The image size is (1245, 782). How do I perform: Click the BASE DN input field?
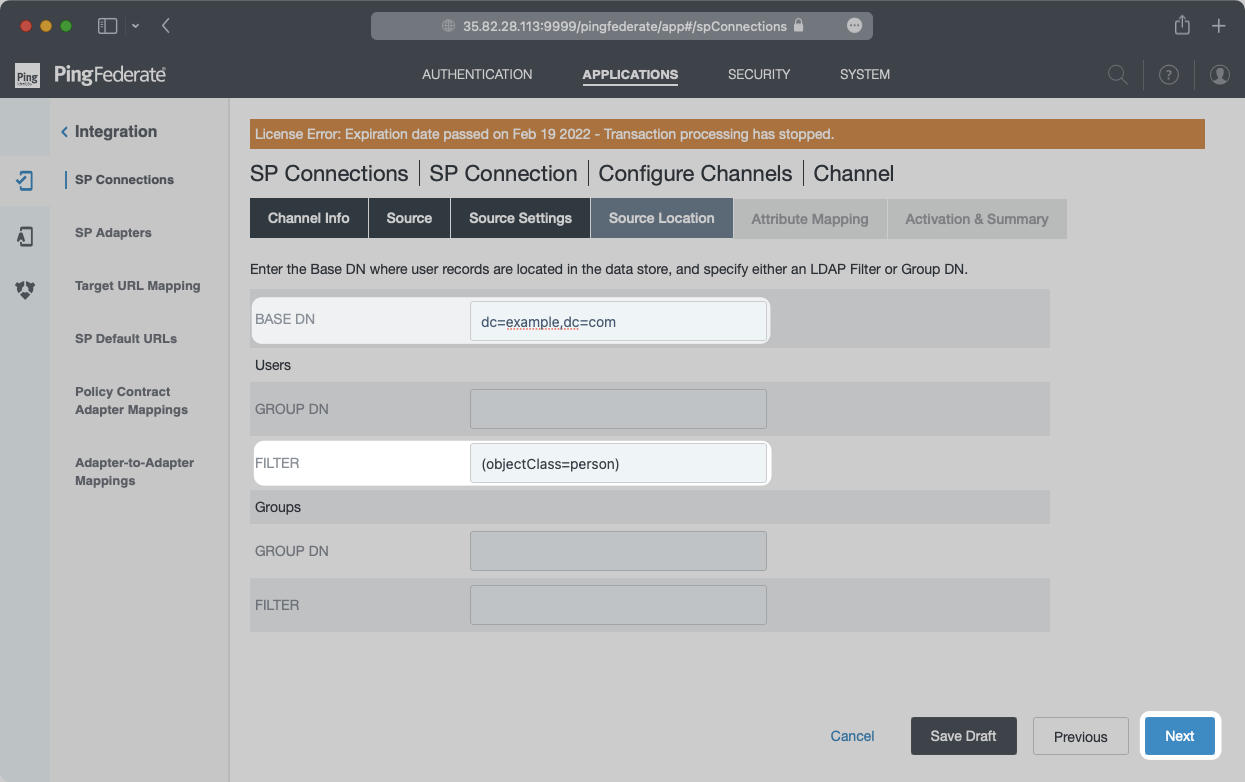click(617, 321)
